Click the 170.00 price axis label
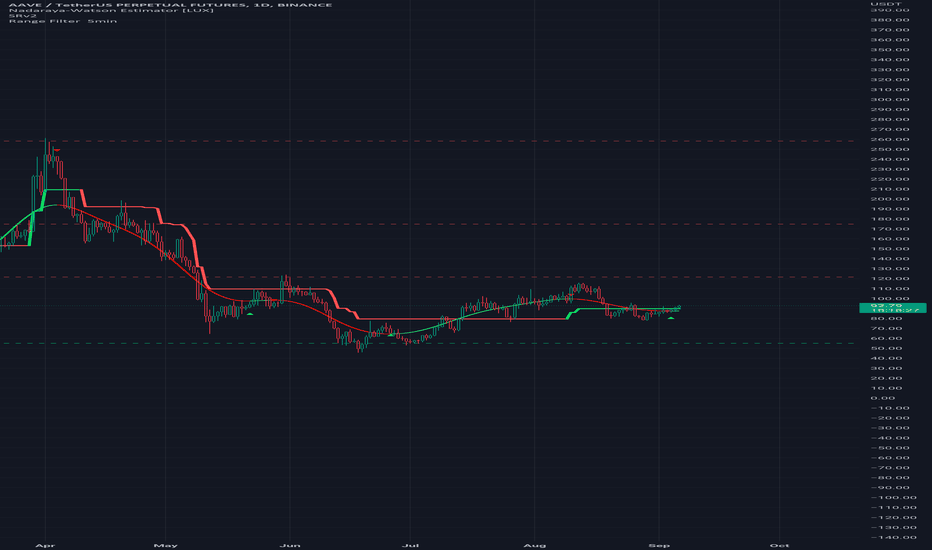932x550 pixels. coord(890,229)
